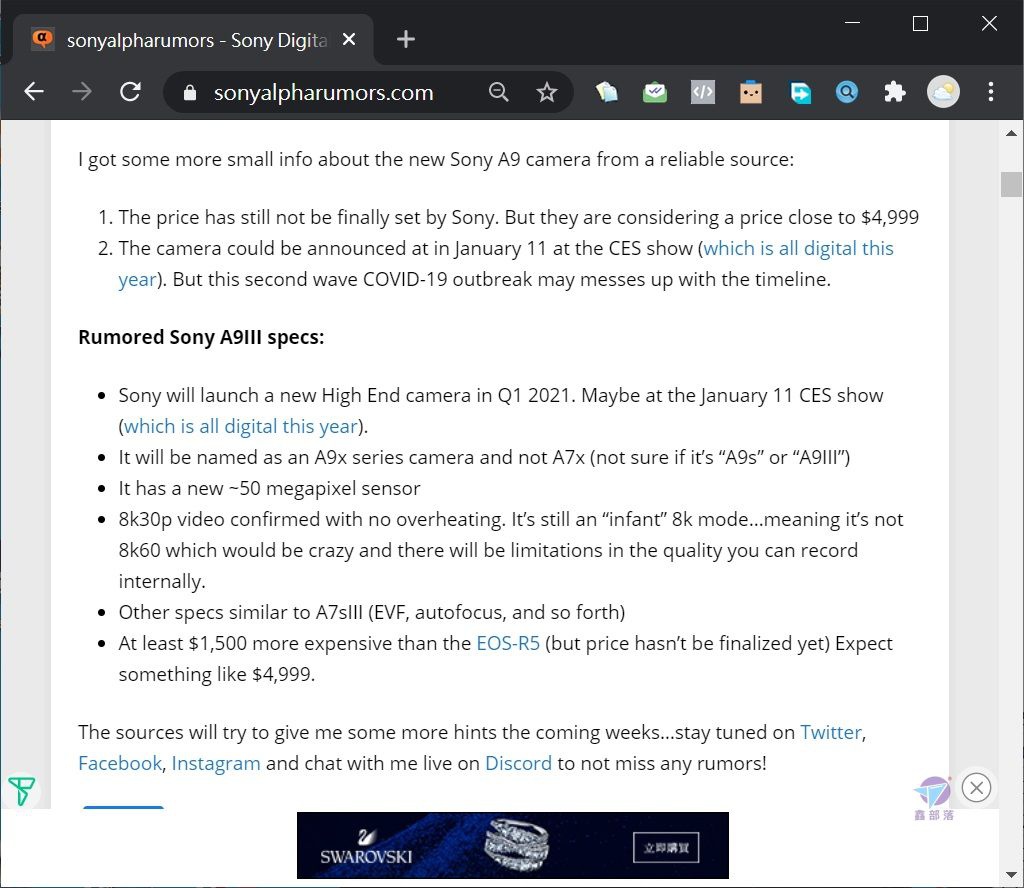Minimize the Chrome window
This screenshot has width=1024, height=888.
(852, 24)
